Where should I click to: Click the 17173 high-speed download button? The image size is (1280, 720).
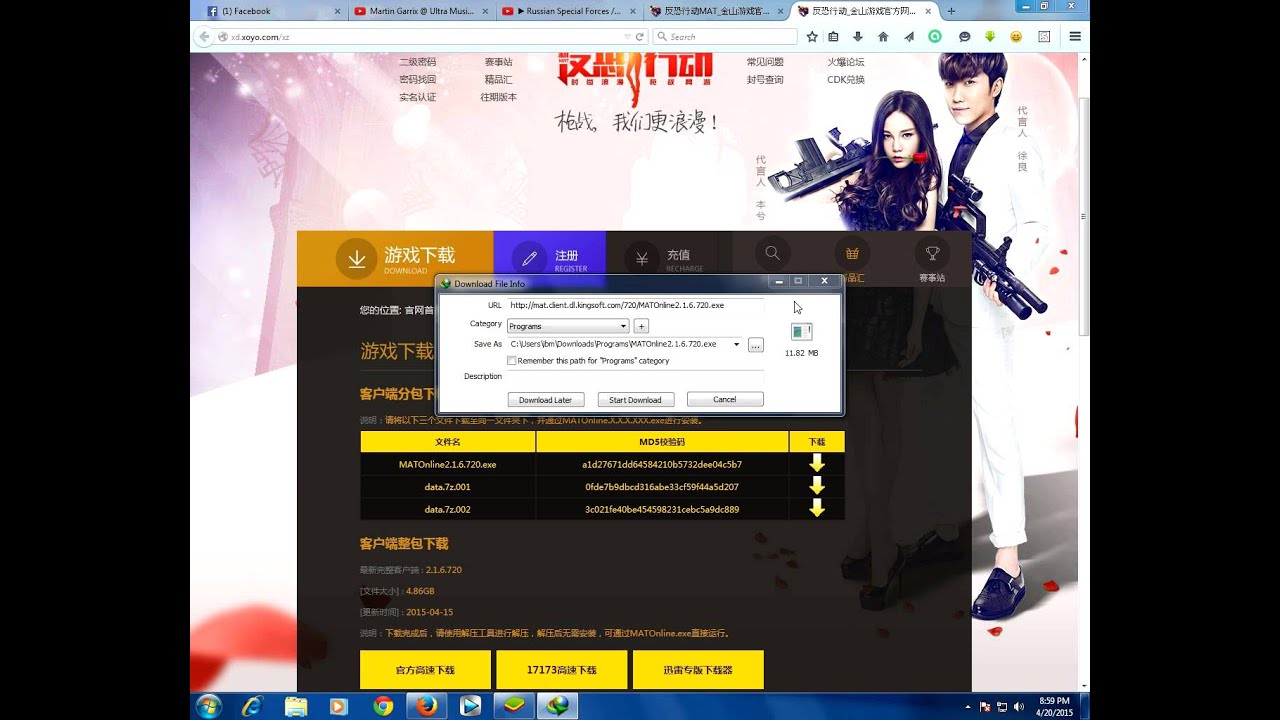tap(562, 669)
